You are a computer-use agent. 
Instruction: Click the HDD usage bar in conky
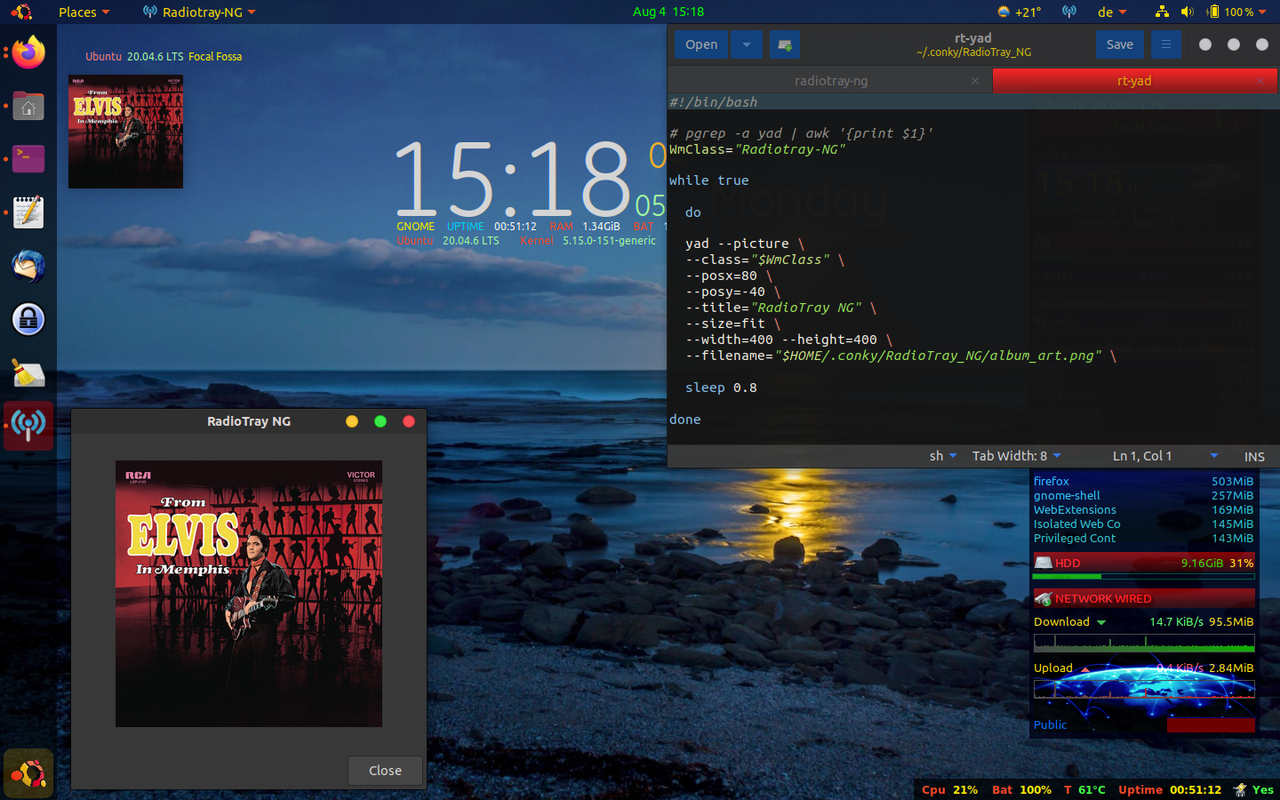[1143, 577]
